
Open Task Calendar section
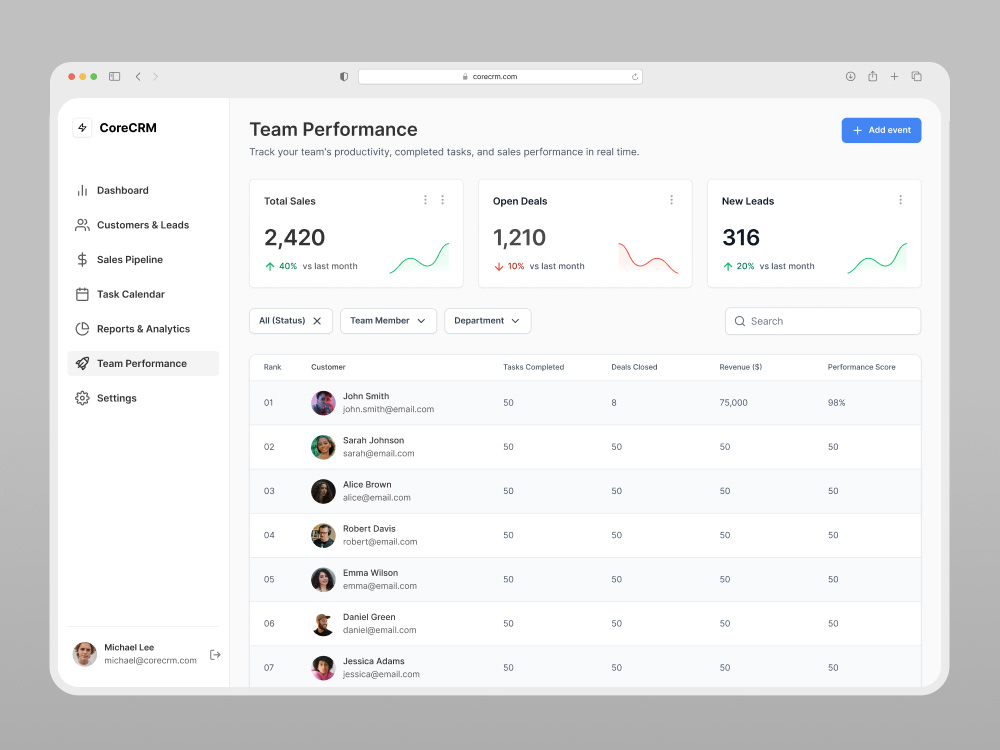pos(143,294)
